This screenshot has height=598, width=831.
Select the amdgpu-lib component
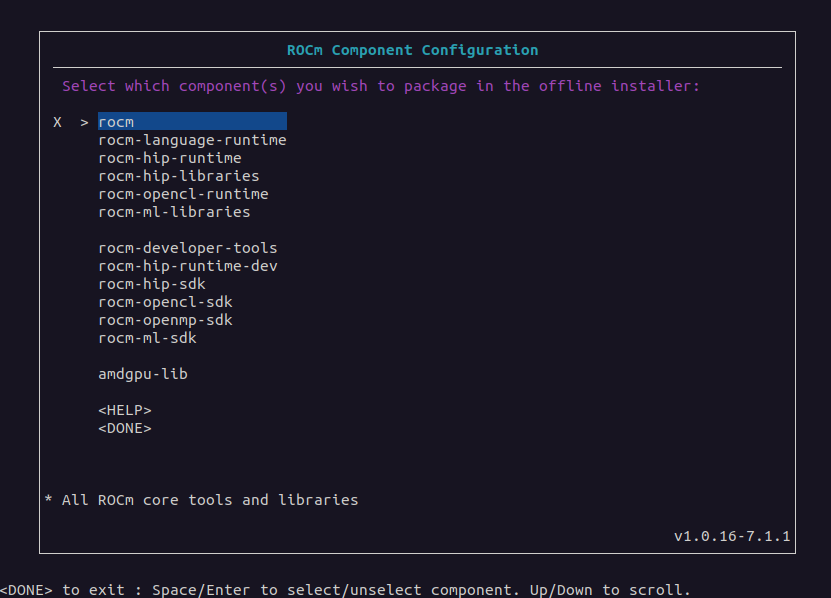coord(142,374)
